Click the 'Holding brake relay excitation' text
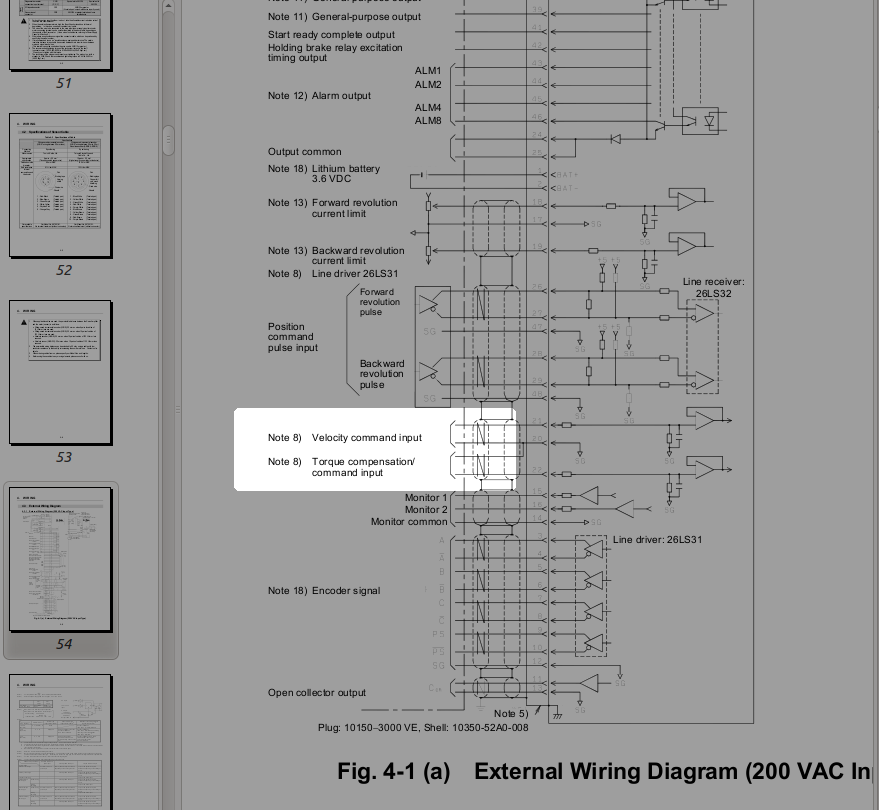Screen dimensions: 879x810 [x=335, y=48]
